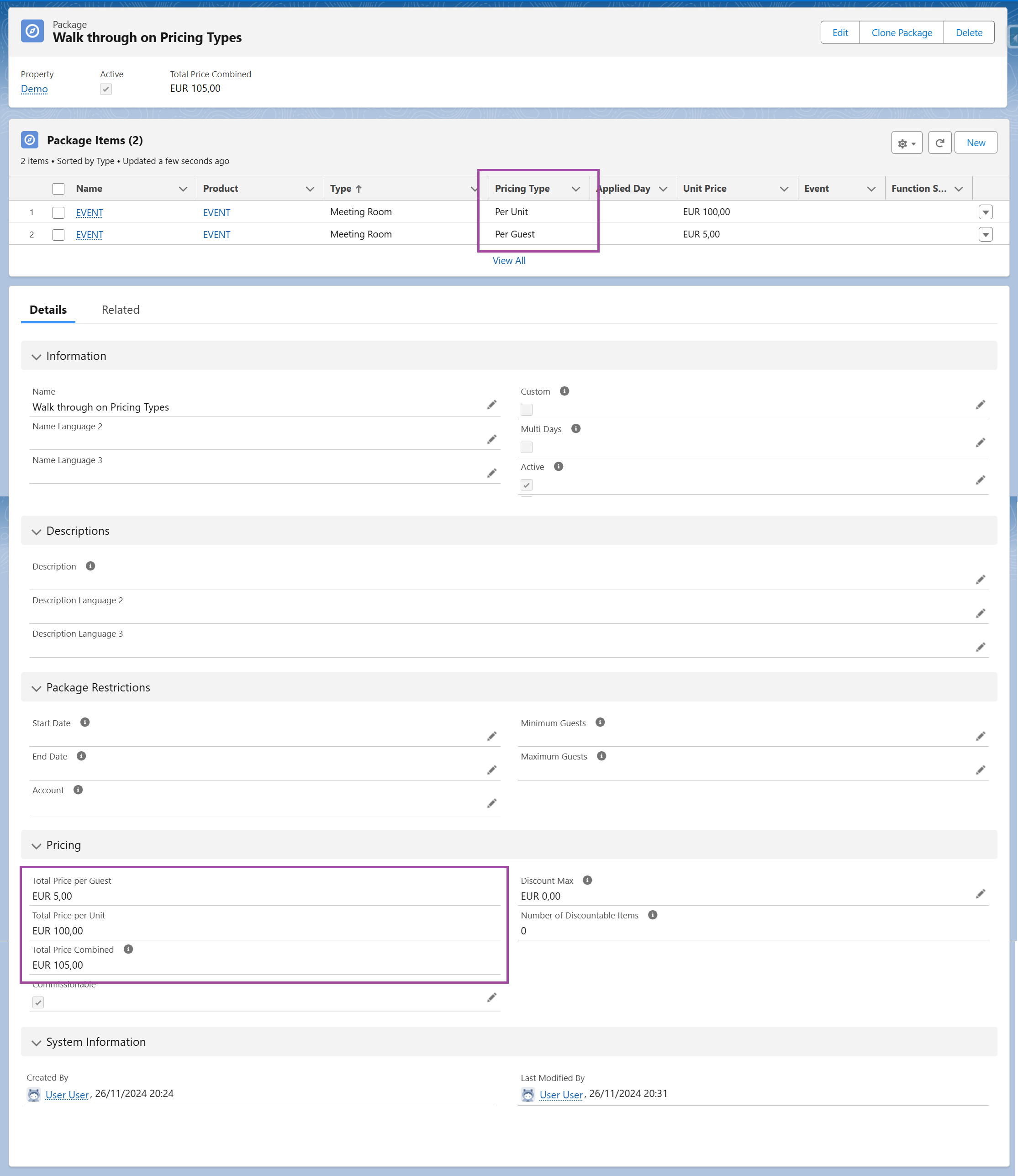
Task: Toggle the Multi Days checkbox
Action: click(527, 447)
